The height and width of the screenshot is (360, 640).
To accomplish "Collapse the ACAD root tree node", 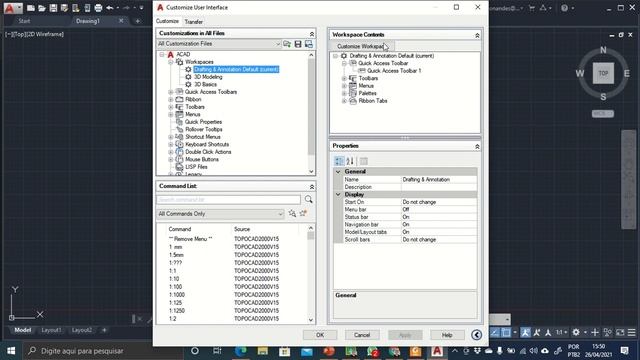I will 162,54.
